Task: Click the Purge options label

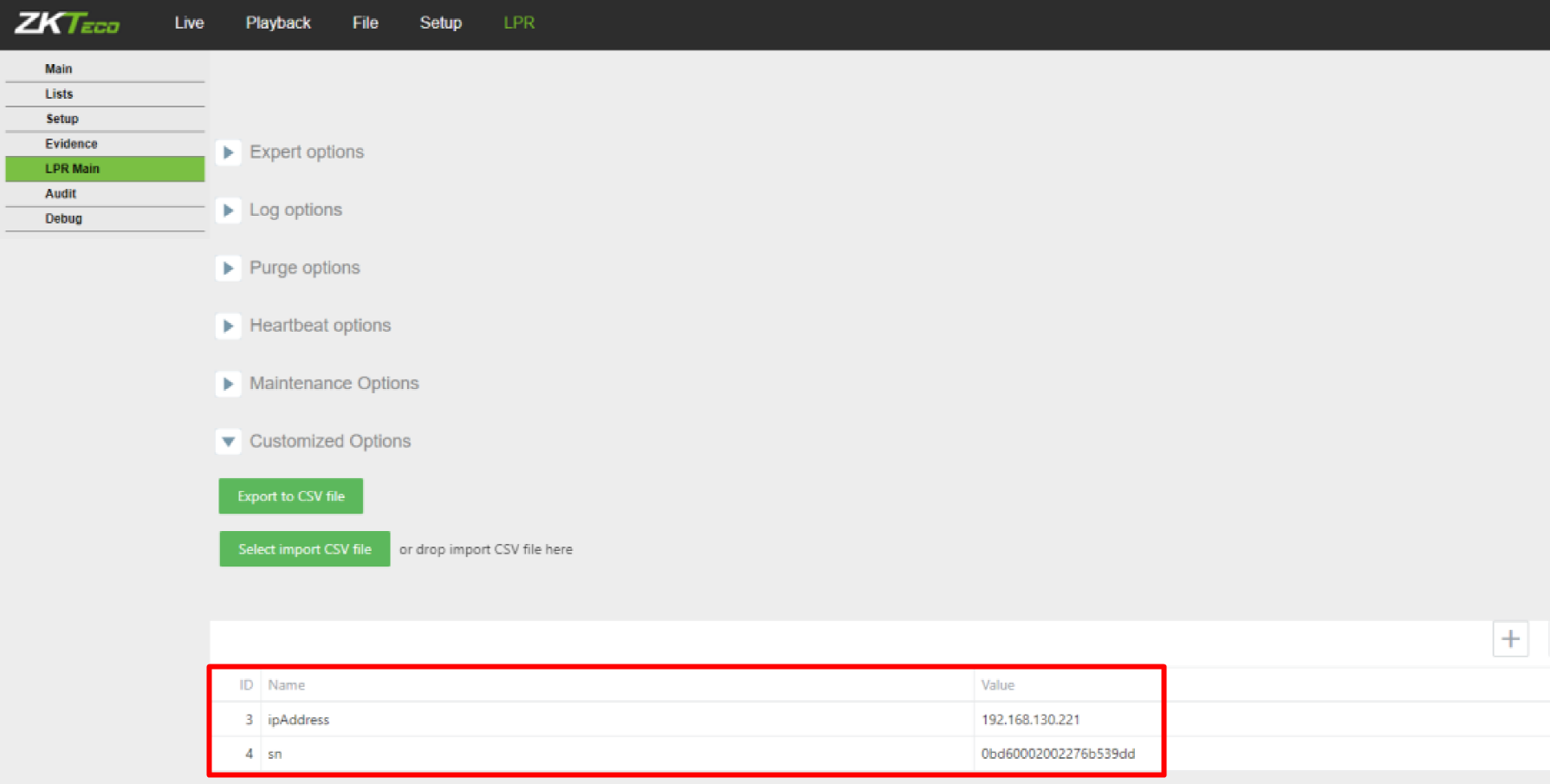Action: tap(304, 269)
